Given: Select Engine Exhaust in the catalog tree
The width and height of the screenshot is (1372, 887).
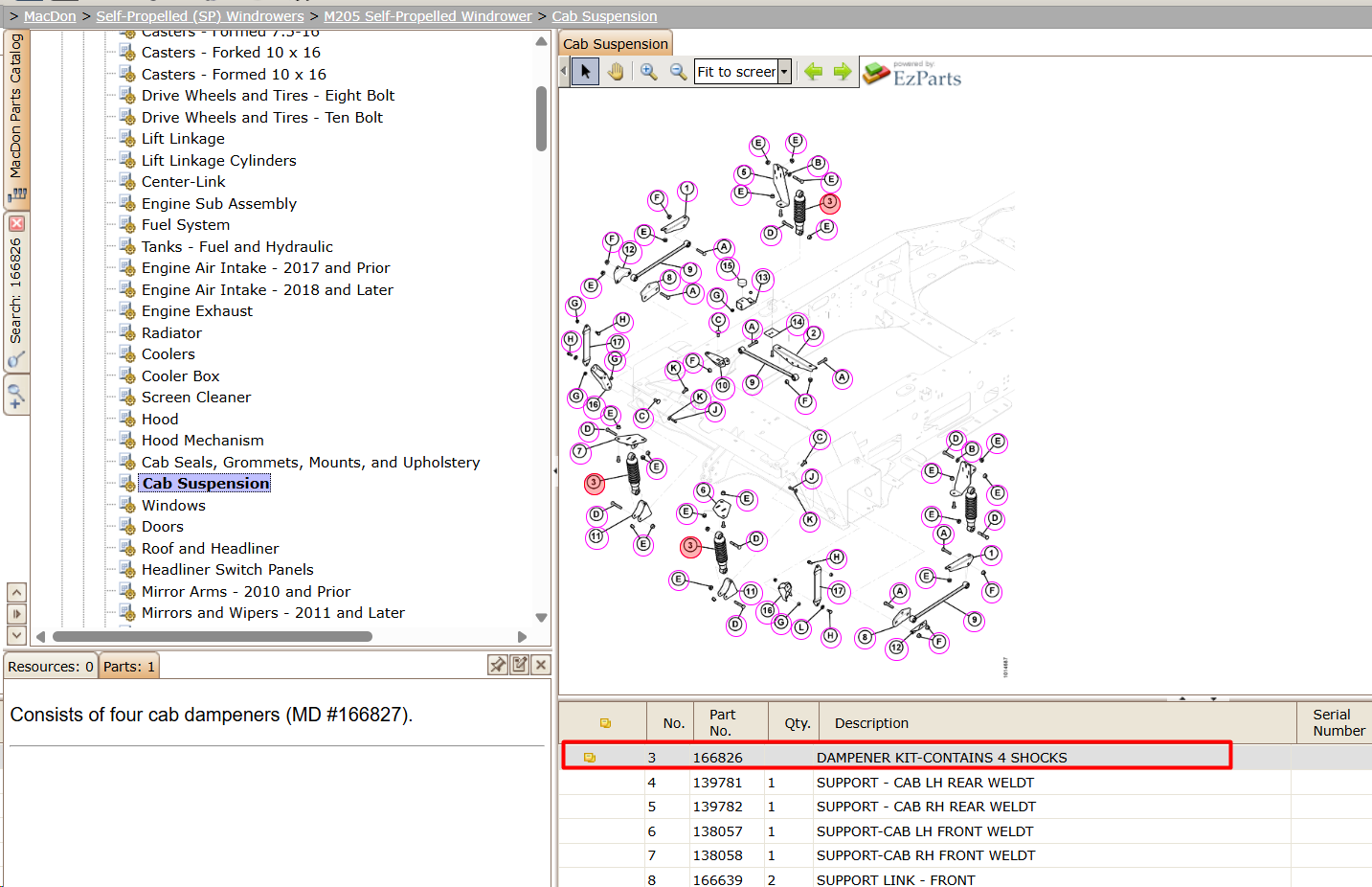Looking at the screenshot, I should point(196,311).
